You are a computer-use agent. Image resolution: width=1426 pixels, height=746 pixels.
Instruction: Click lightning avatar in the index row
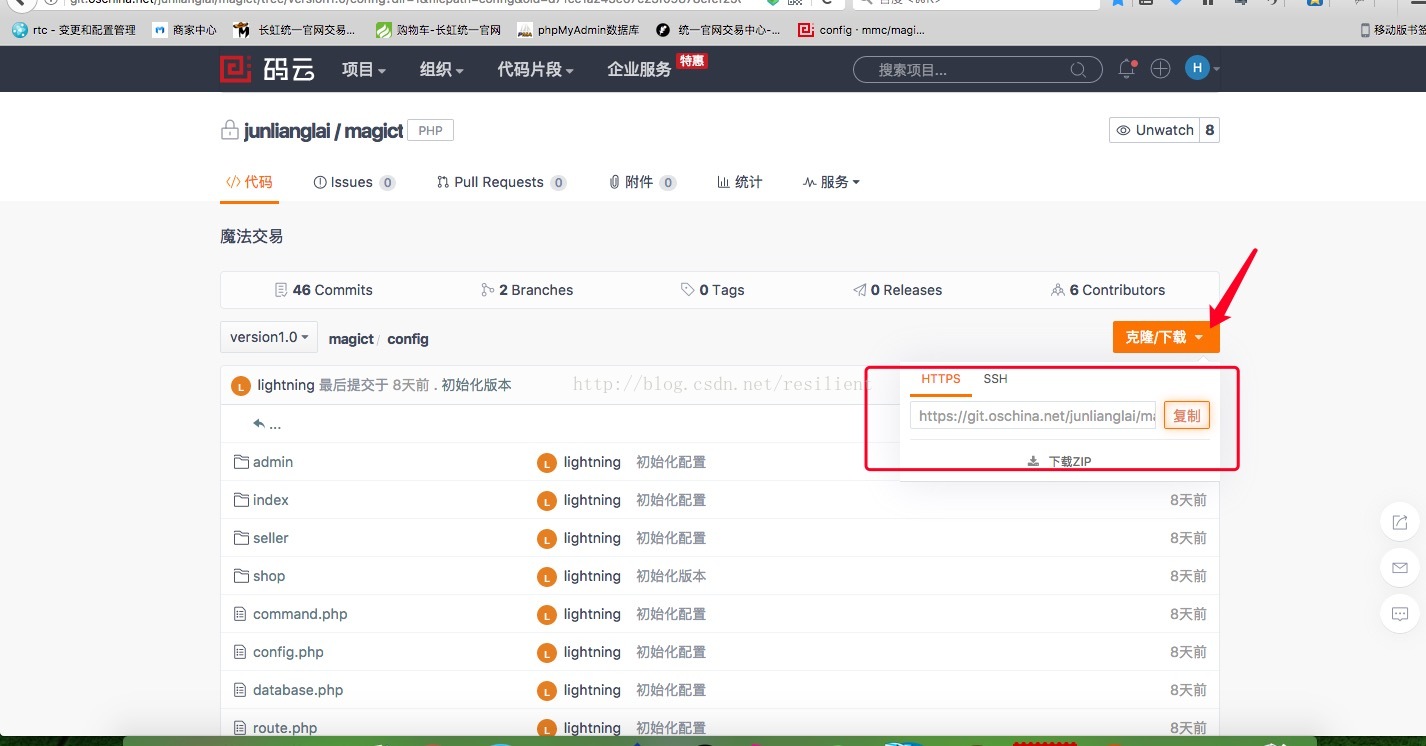[546, 501]
